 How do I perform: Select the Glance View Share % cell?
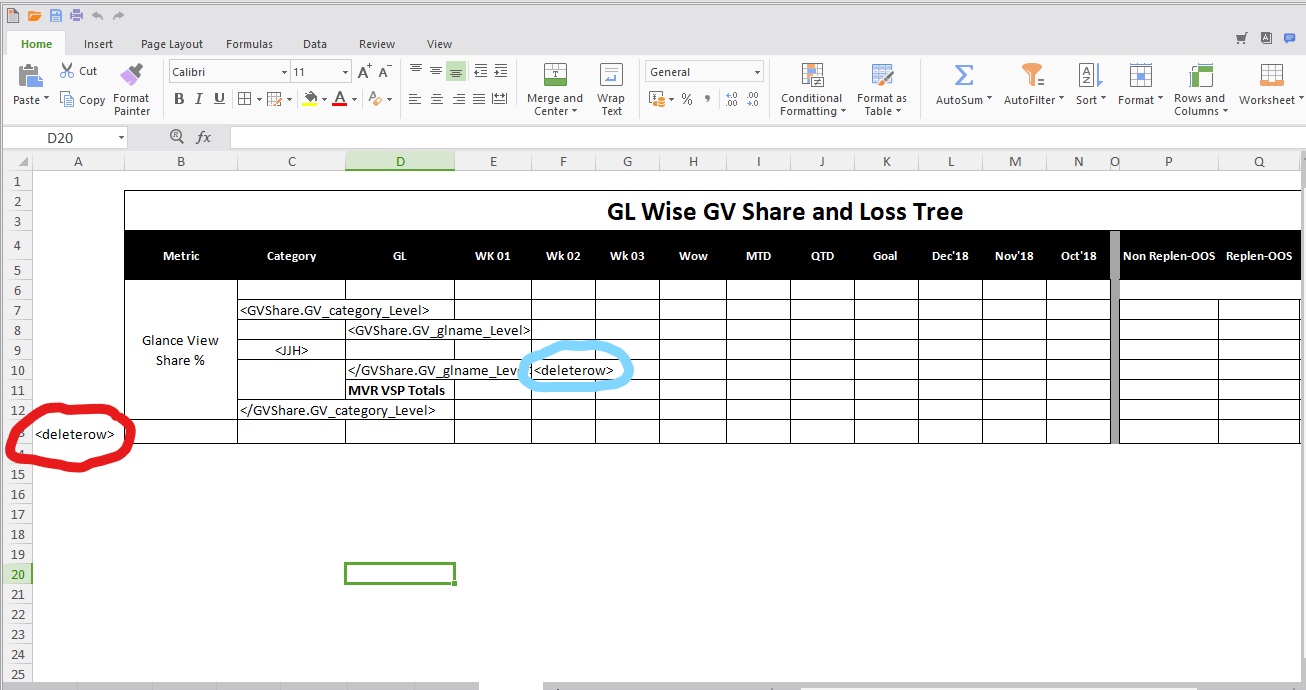pyautogui.click(x=181, y=350)
